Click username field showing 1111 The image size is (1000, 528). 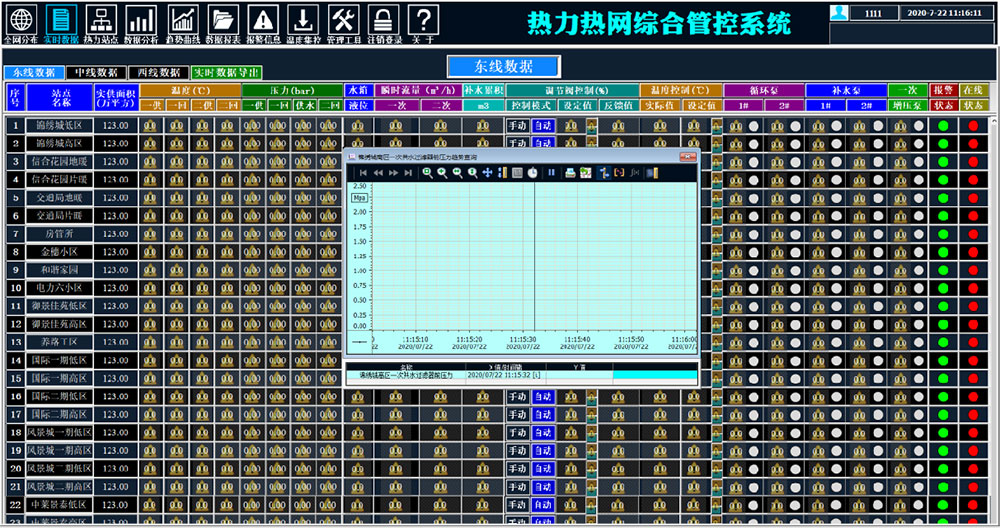point(873,13)
